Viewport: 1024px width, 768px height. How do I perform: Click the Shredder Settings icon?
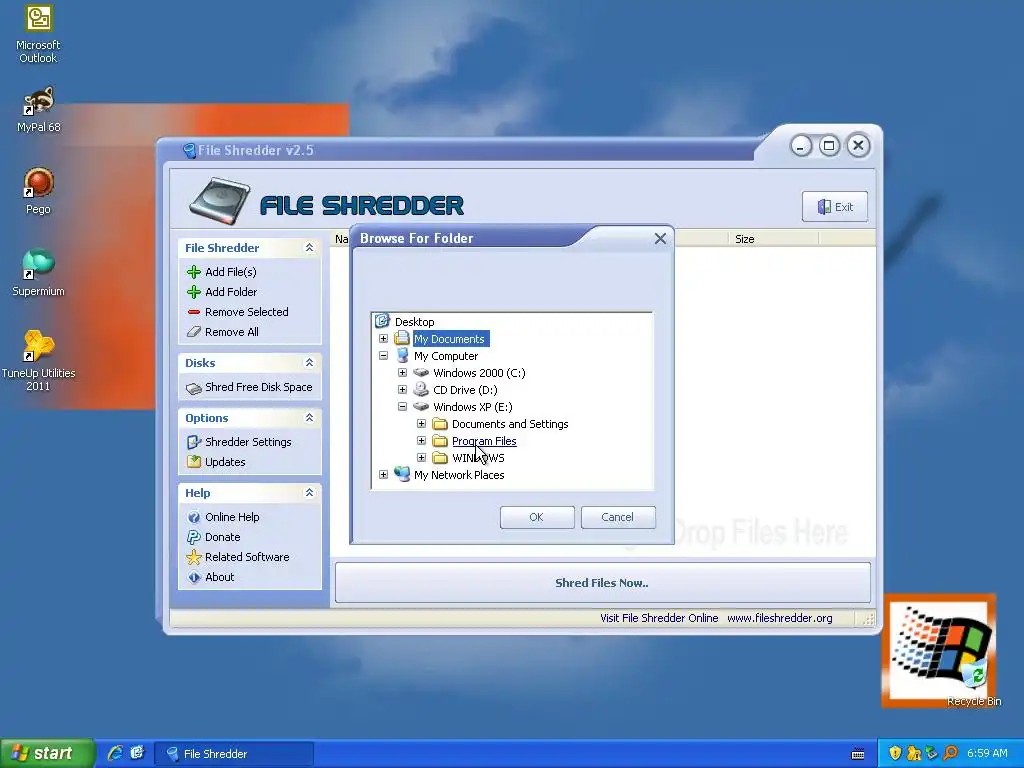193,442
